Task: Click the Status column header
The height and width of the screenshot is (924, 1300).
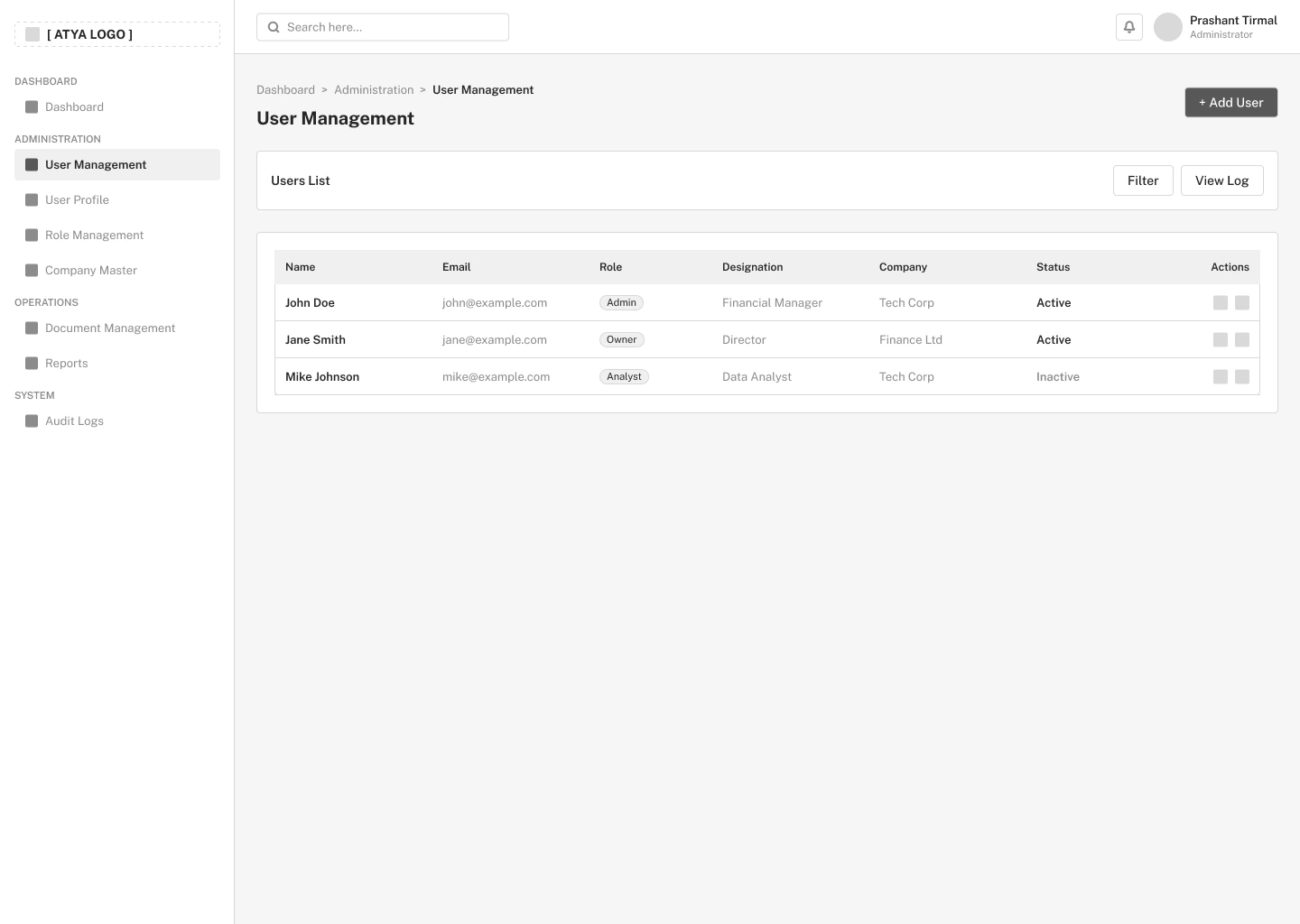Action: pos(1053,267)
